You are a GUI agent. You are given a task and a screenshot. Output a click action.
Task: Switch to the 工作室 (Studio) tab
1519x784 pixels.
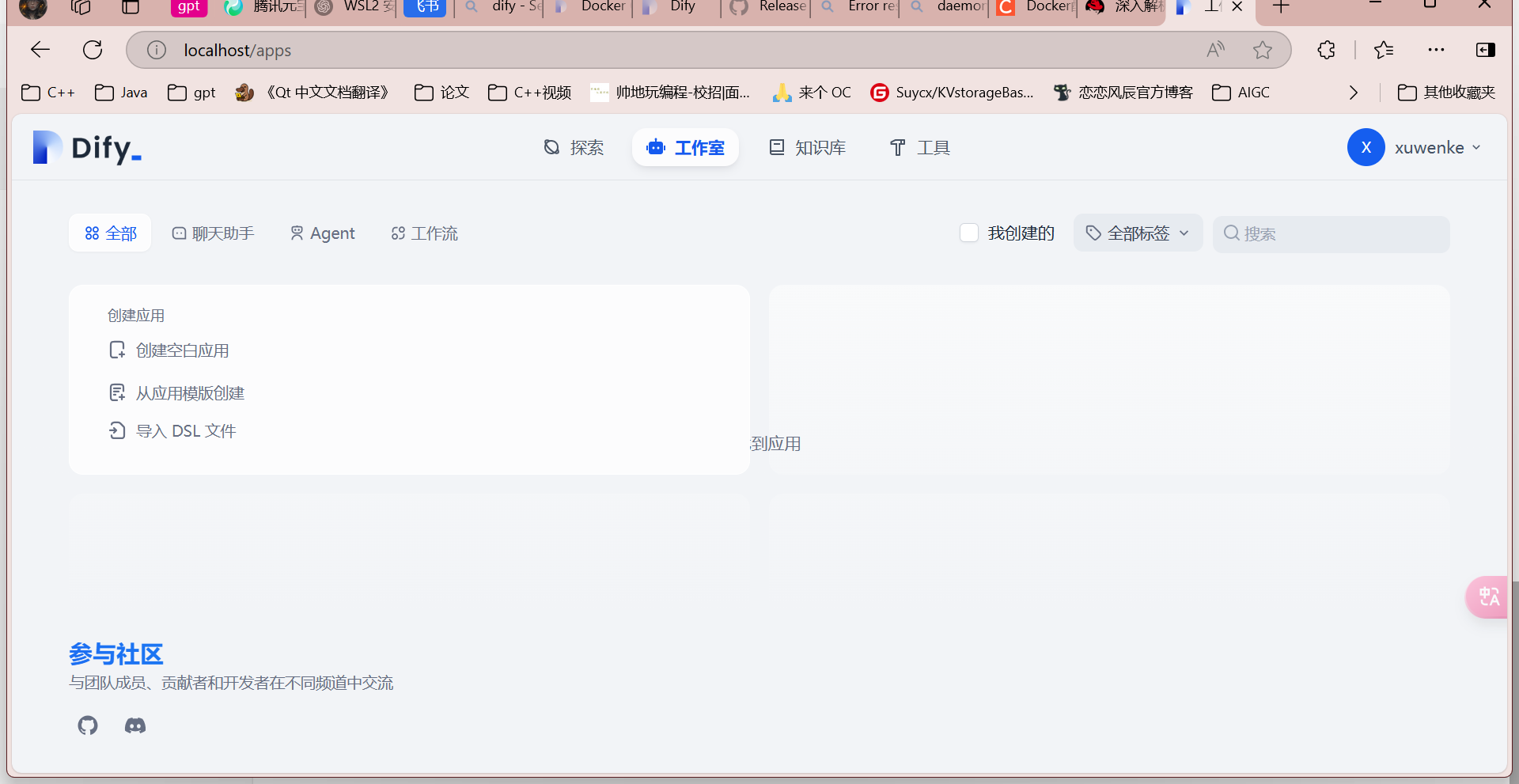pos(685,148)
